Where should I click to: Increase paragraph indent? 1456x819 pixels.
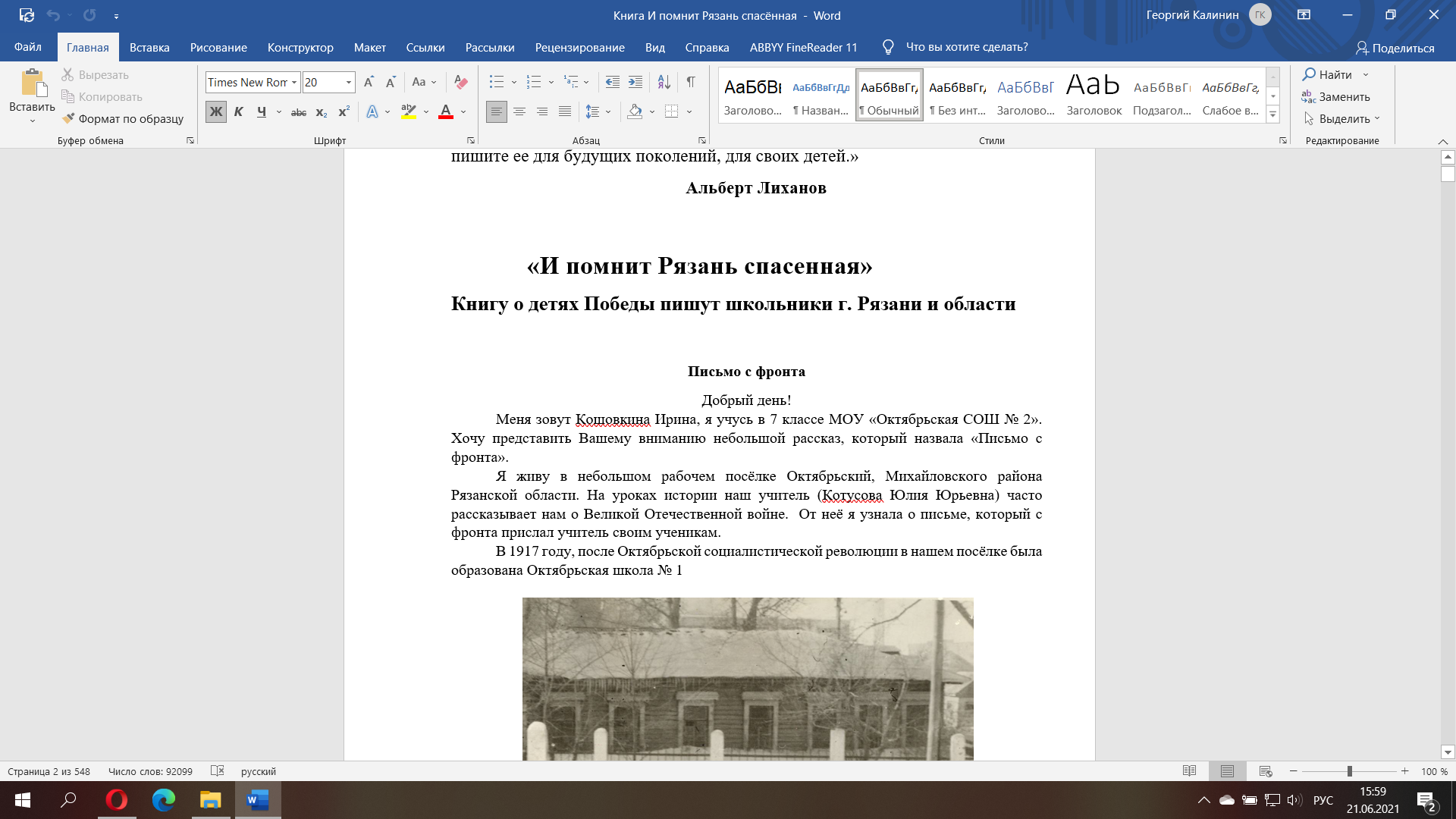[635, 82]
